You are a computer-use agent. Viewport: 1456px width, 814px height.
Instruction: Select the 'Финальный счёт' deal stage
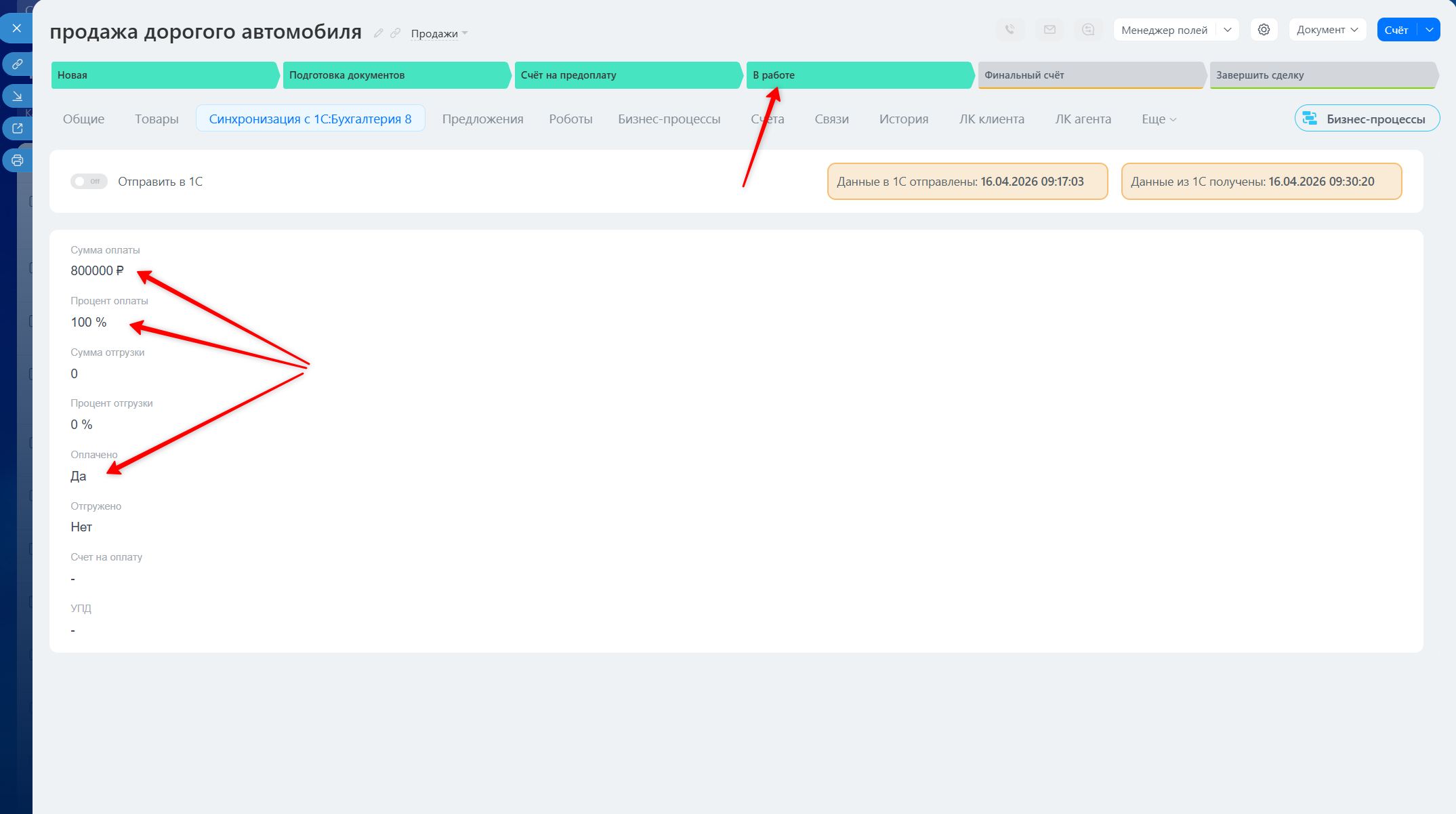point(1091,75)
